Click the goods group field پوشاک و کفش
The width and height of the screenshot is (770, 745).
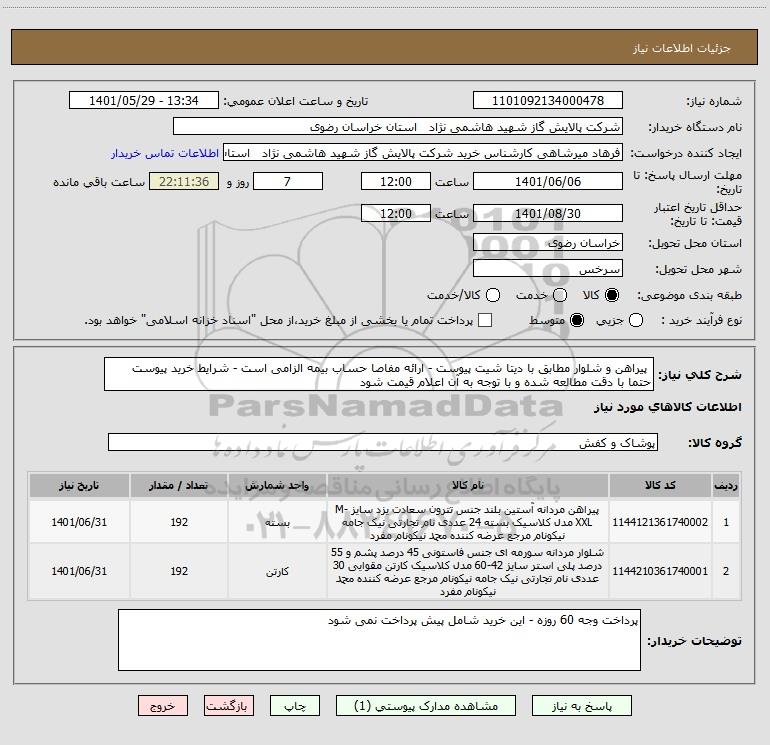coord(383,442)
